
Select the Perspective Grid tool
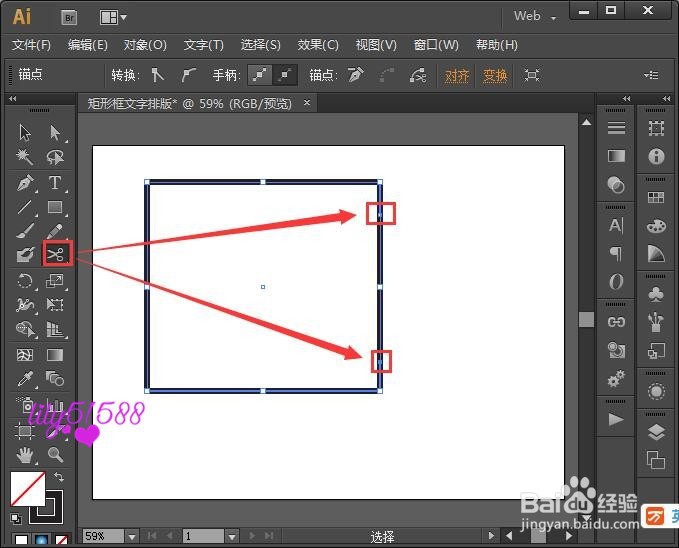pos(55,329)
